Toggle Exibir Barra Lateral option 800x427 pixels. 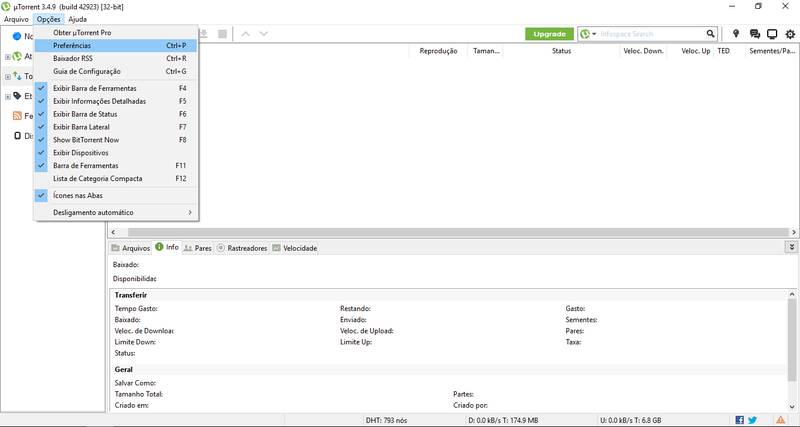click(116, 127)
